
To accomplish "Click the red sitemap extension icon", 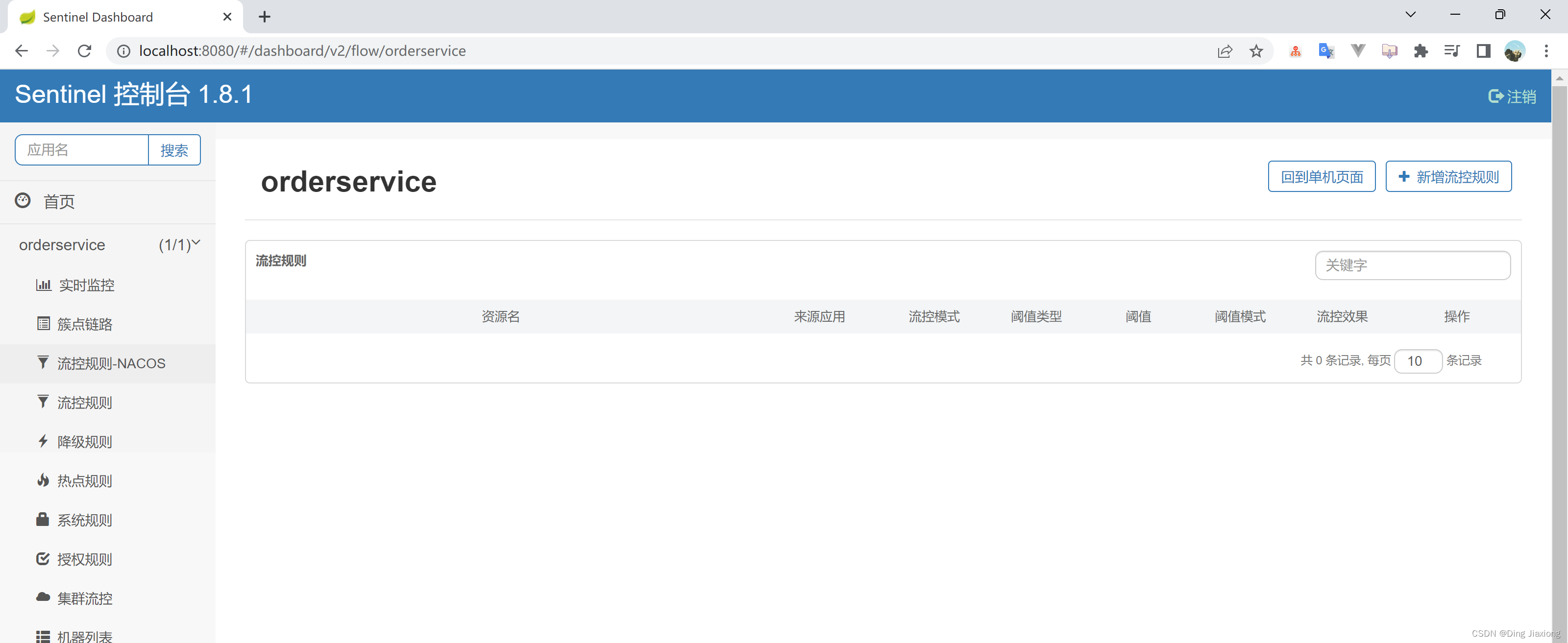I will pyautogui.click(x=1295, y=51).
